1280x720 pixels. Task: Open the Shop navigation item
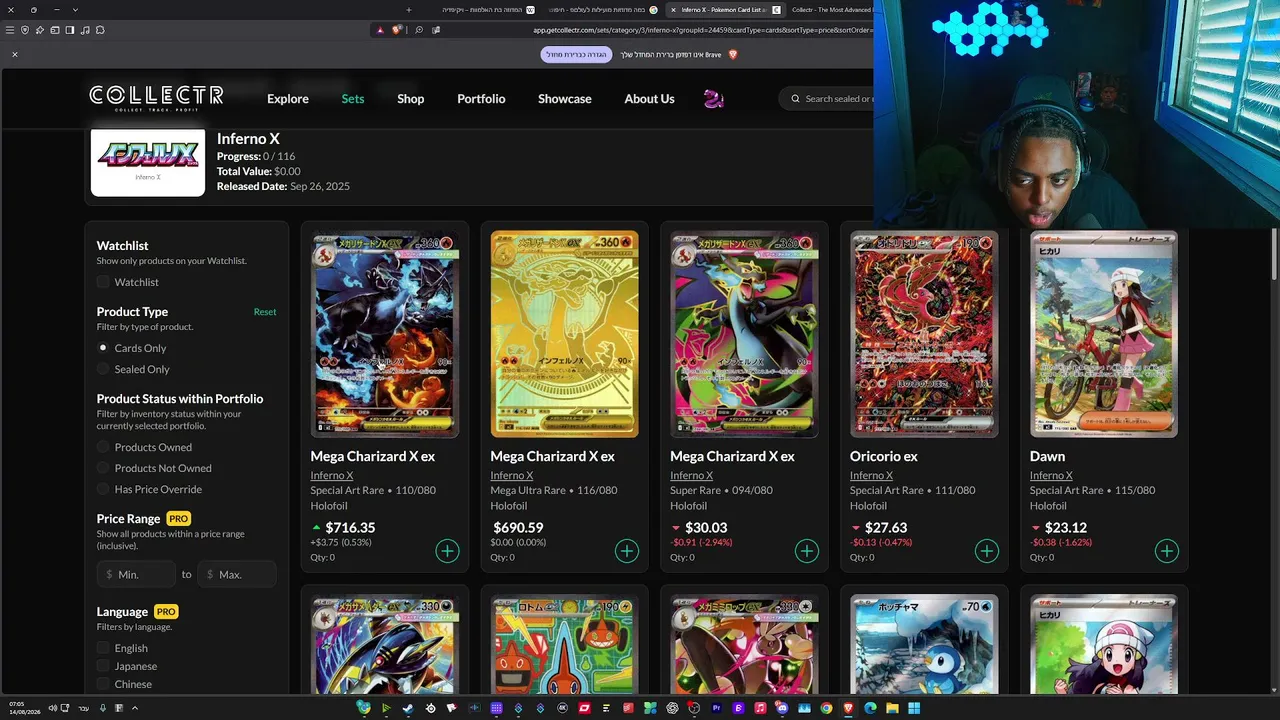pos(411,99)
